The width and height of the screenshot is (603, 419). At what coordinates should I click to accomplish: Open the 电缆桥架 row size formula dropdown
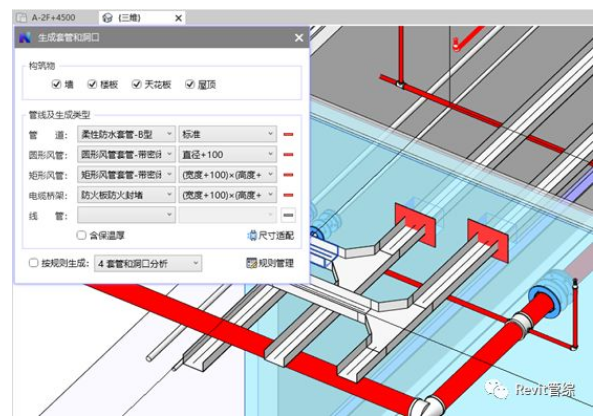(227, 195)
